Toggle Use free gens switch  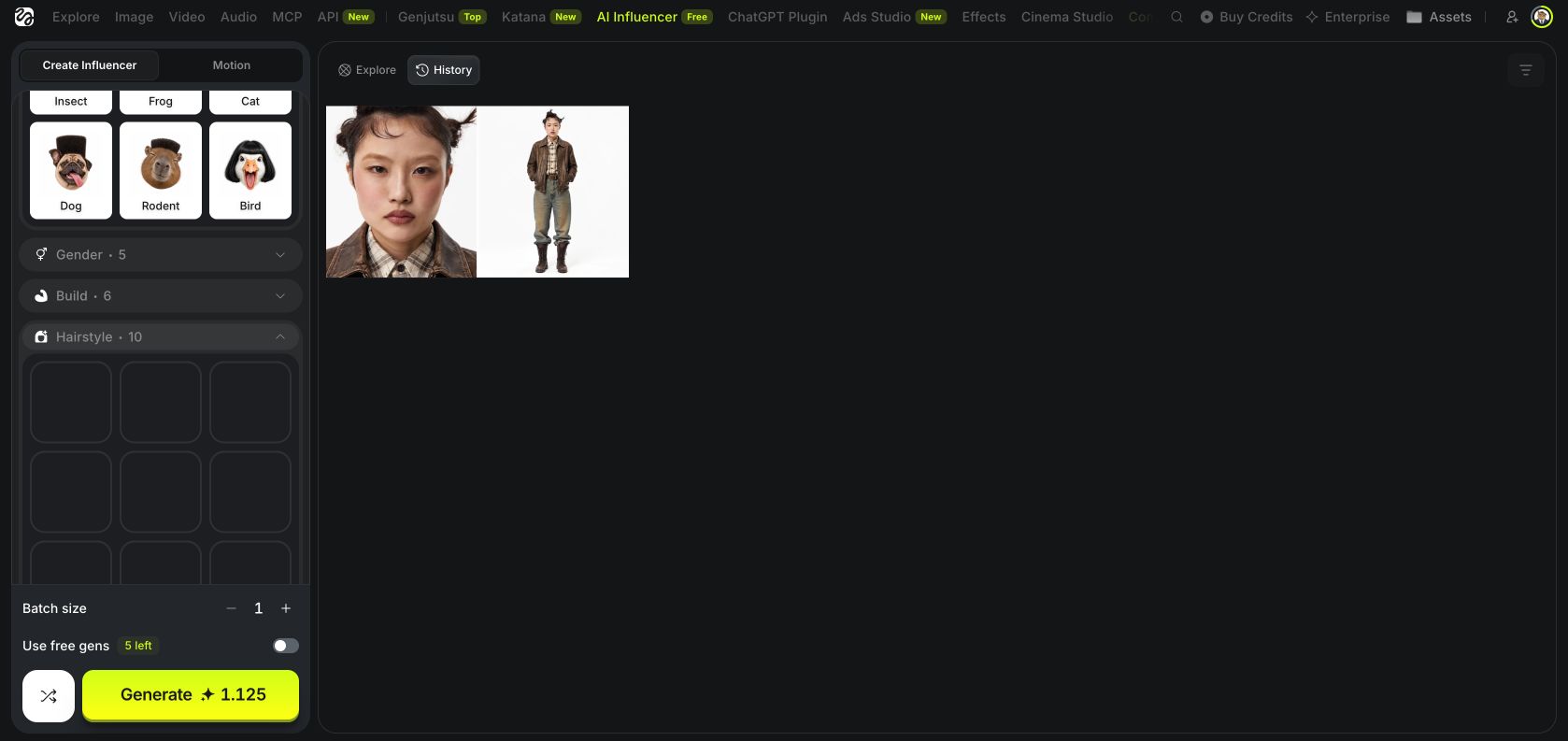286,646
